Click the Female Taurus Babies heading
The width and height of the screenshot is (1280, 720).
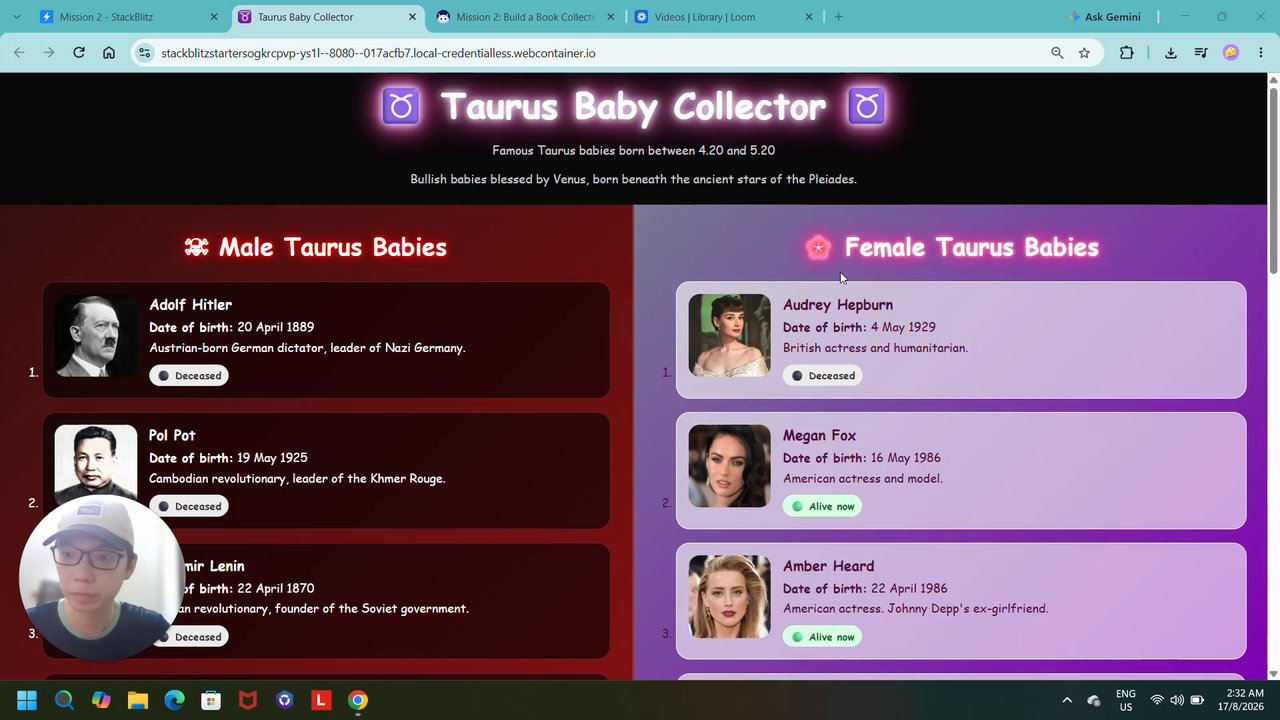coord(972,247)
